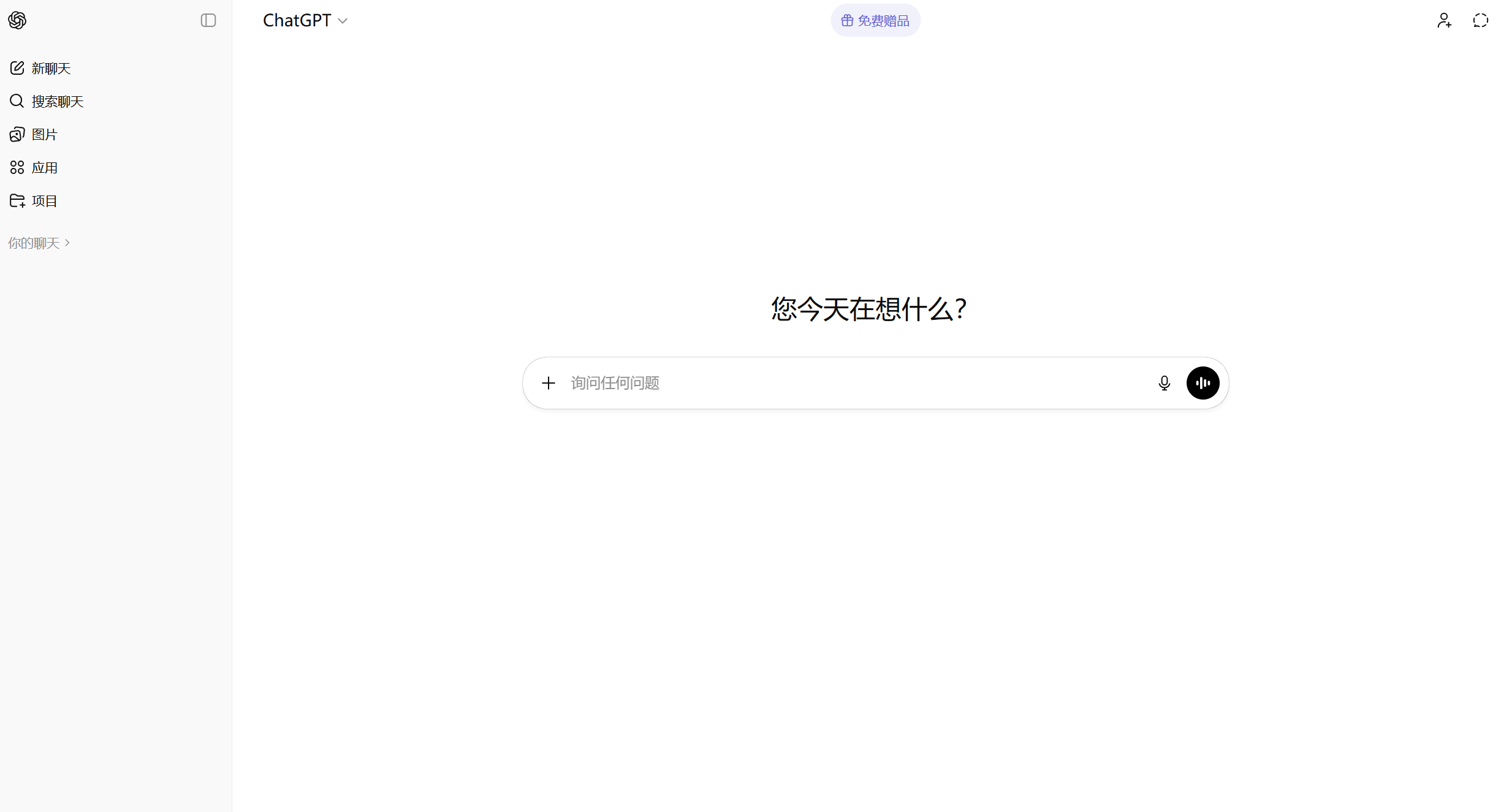Viewport: 1509px width, 812px height.
Task: Click the gift icon in 免费赠品 pill
Action: [x=846, y=20]
